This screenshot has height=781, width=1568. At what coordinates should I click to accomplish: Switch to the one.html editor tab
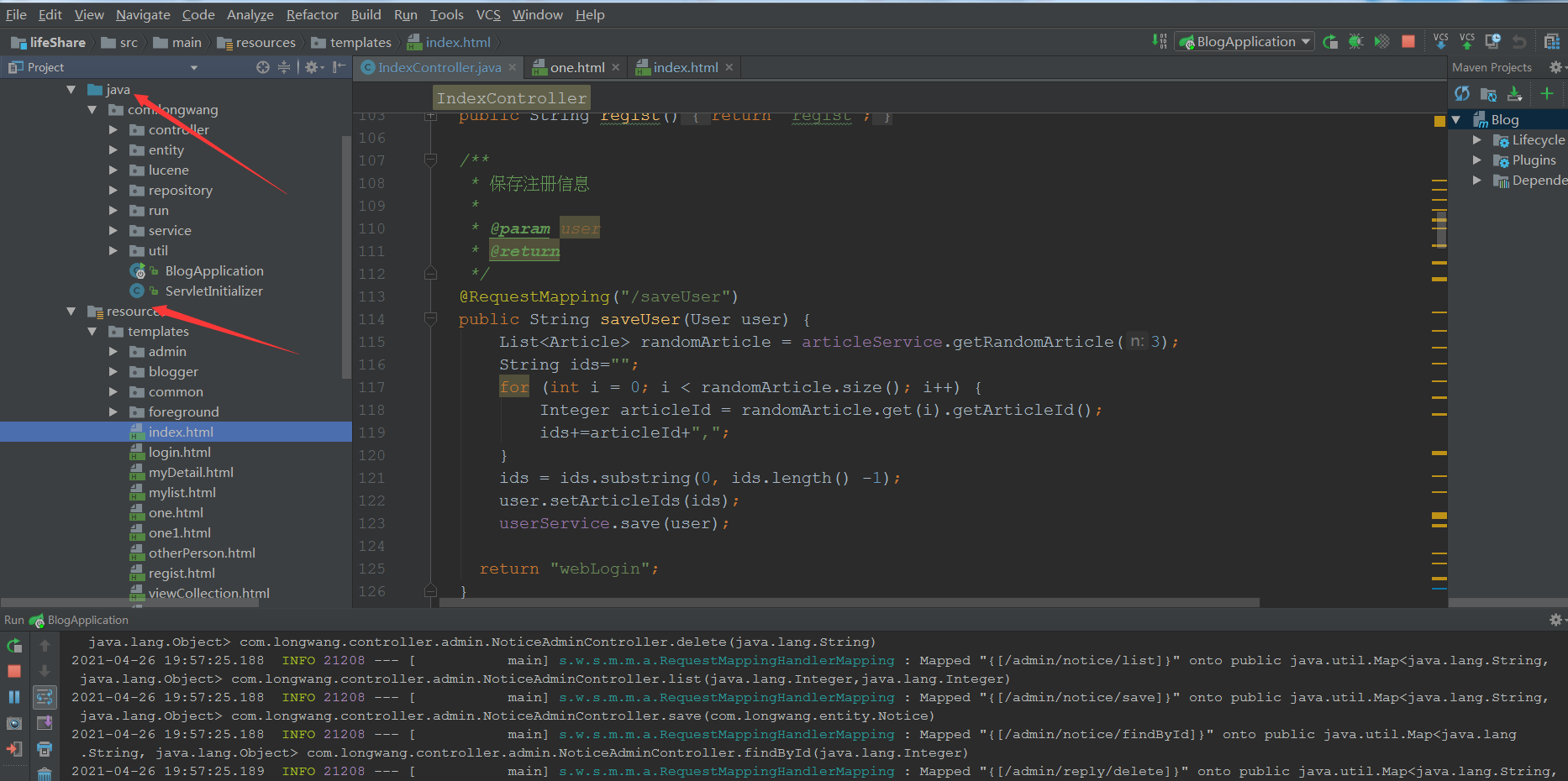[x=576, y=67]
